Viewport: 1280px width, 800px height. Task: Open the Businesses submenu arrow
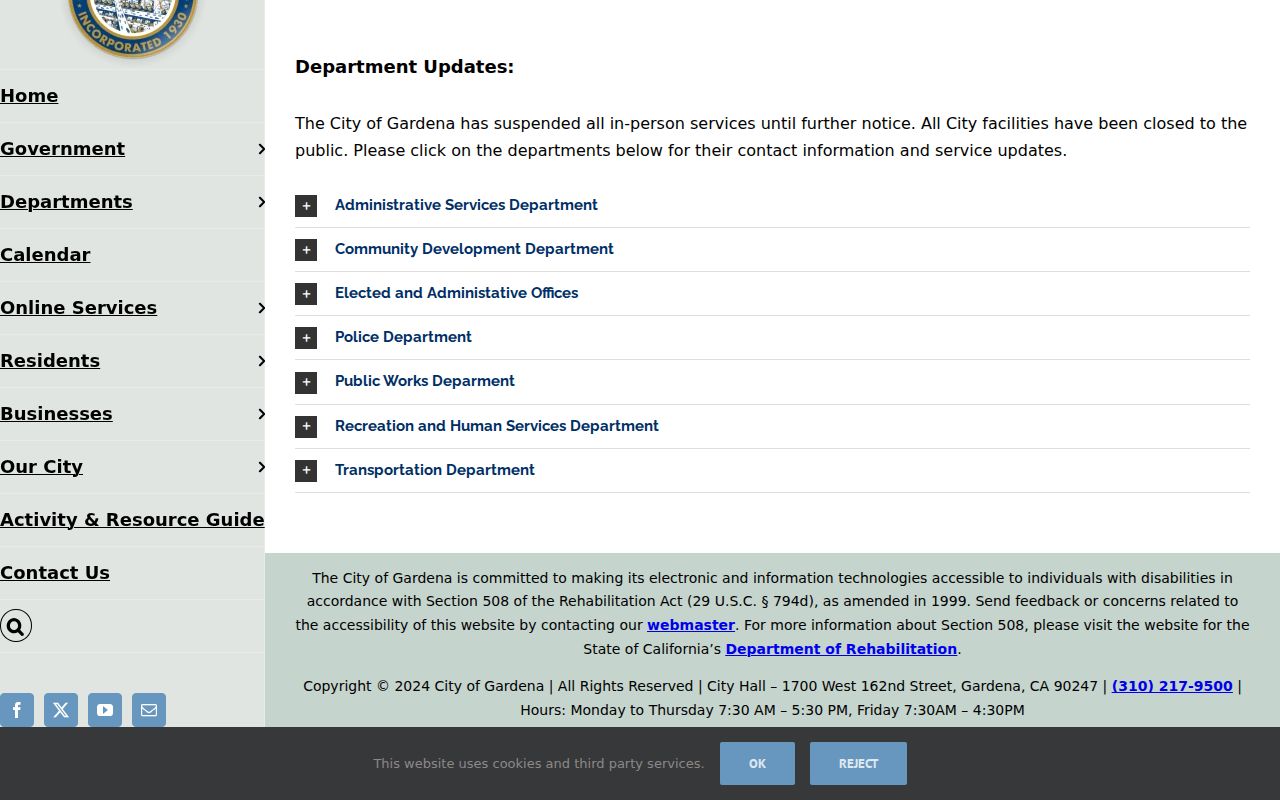pyautogui.click(x=261, y=414)
